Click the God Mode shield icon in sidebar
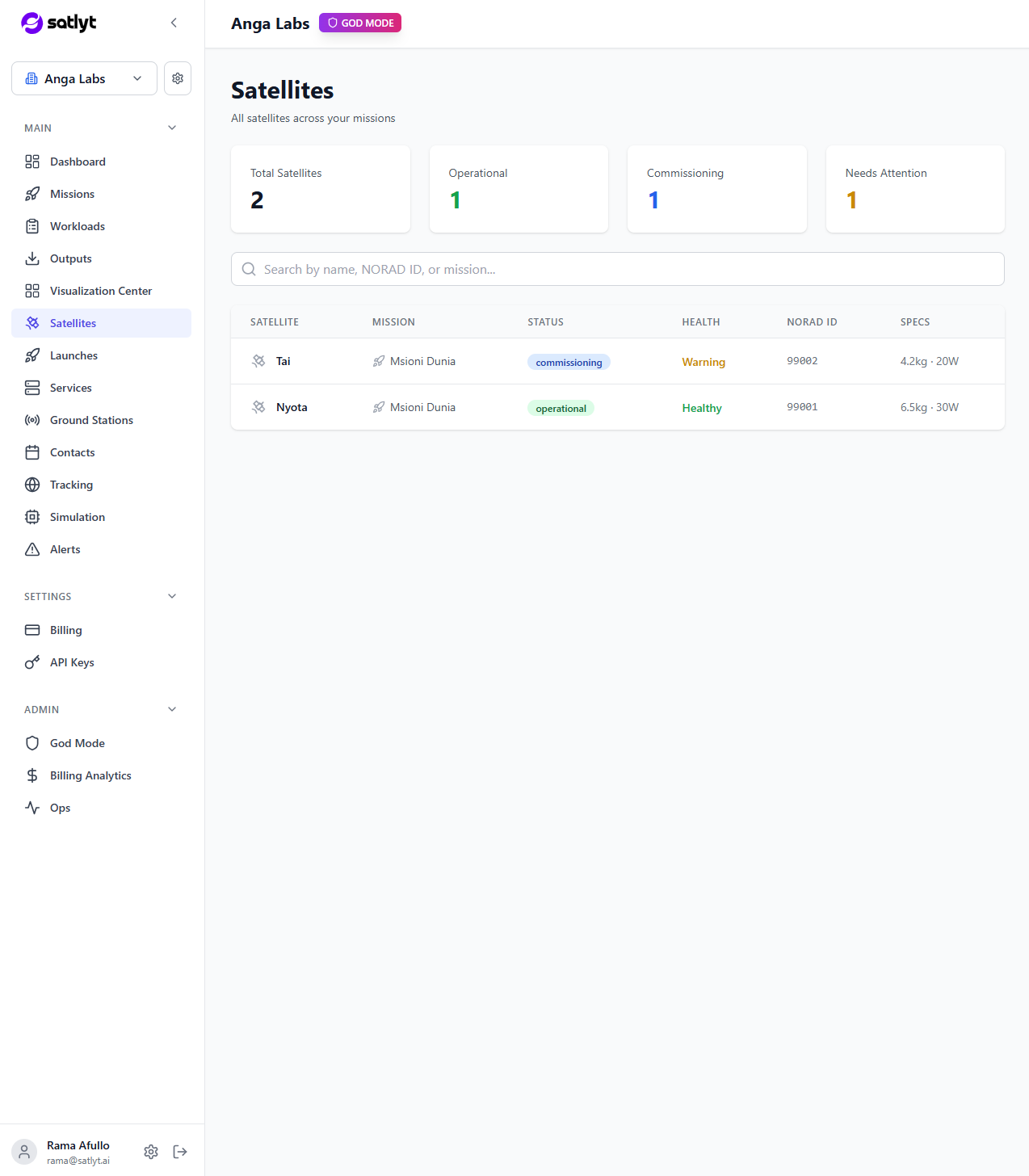The width and height of the screenshot is (1029, 1176). click(x=32, y=743)
